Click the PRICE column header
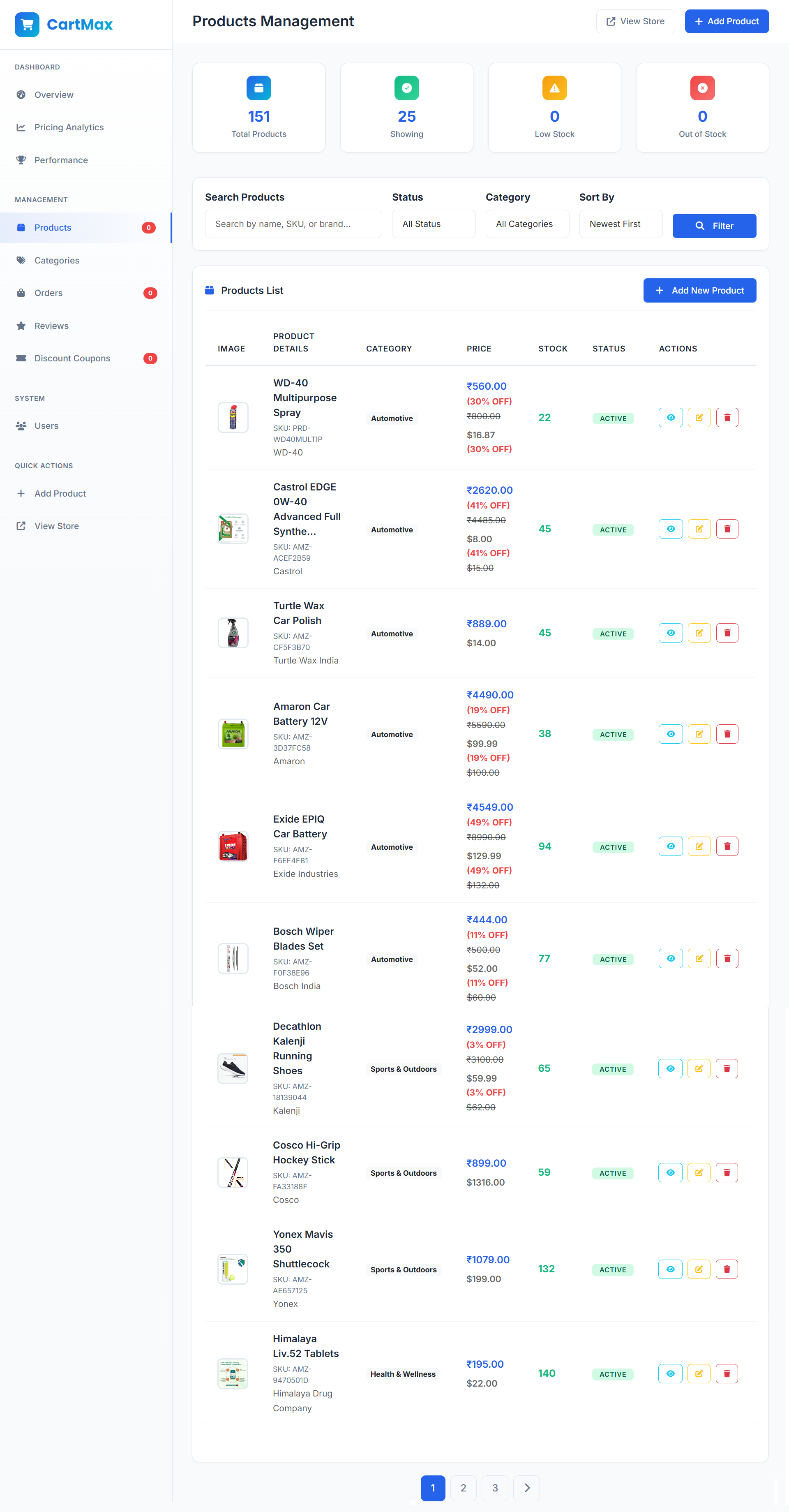 click(479, 349)
